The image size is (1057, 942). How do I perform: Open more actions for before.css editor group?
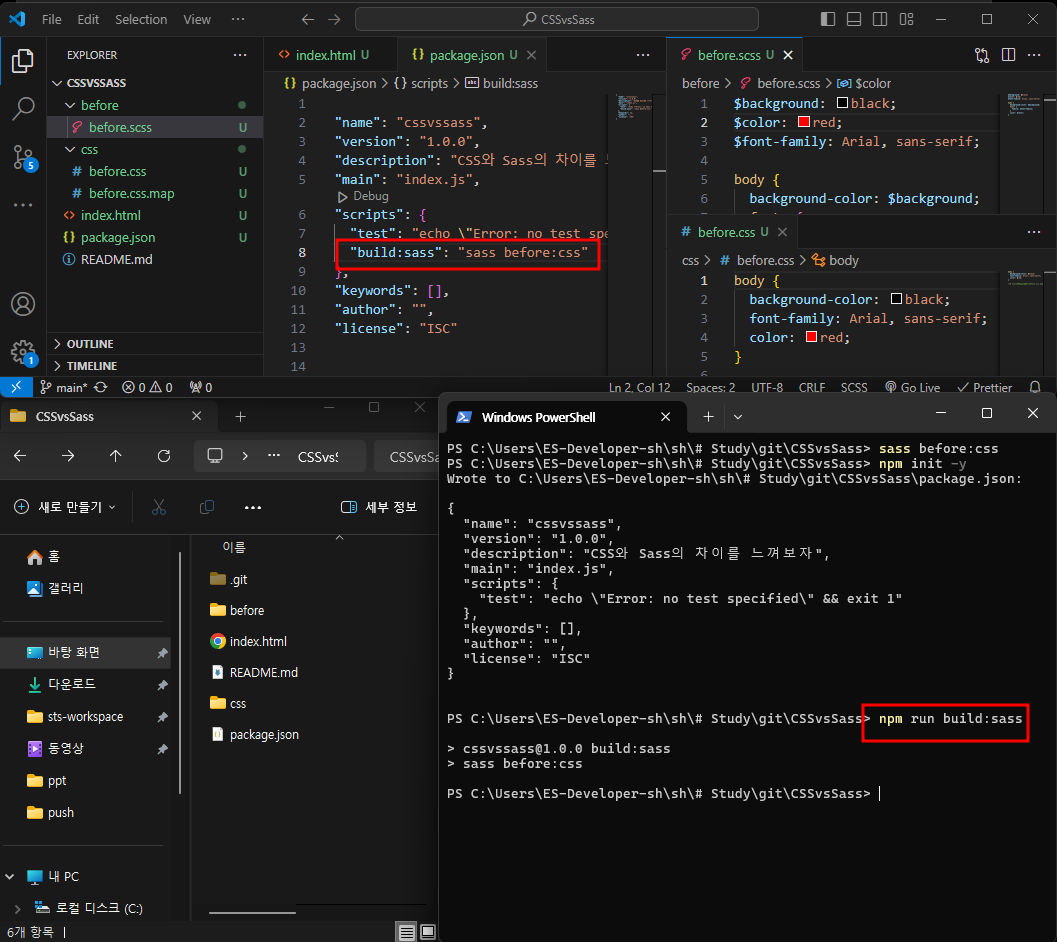[1034, 232]
